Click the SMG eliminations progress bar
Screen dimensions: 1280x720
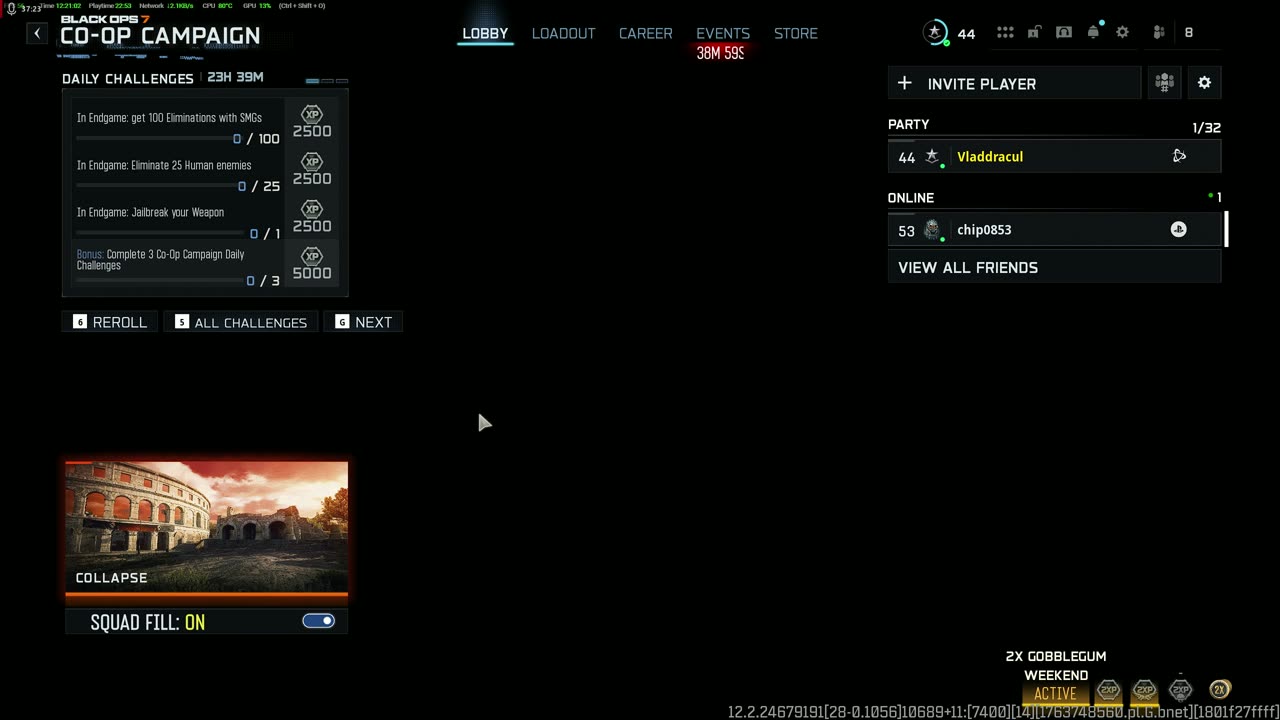click(x=151, y=139)
